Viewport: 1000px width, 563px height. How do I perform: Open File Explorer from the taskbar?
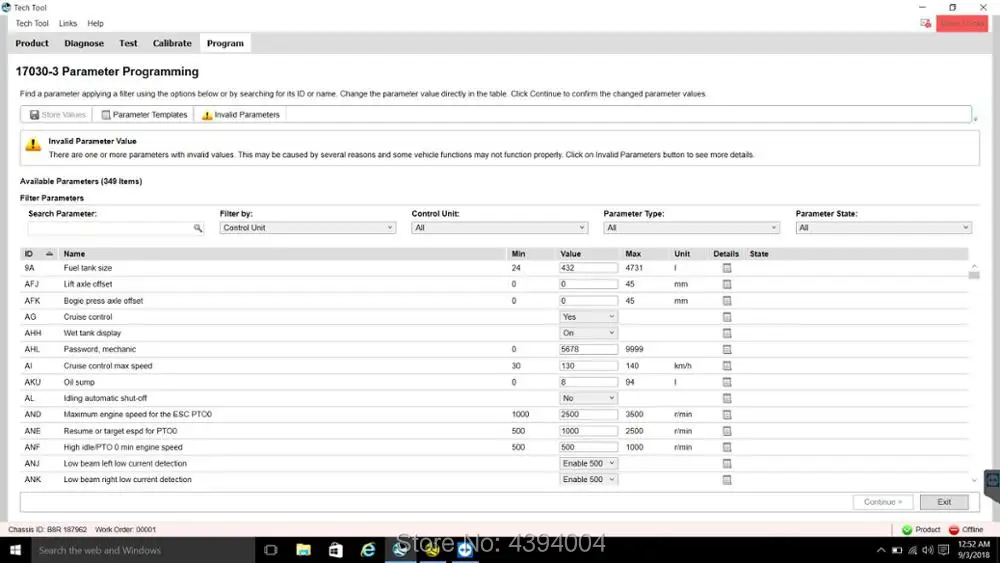(304, 550)
